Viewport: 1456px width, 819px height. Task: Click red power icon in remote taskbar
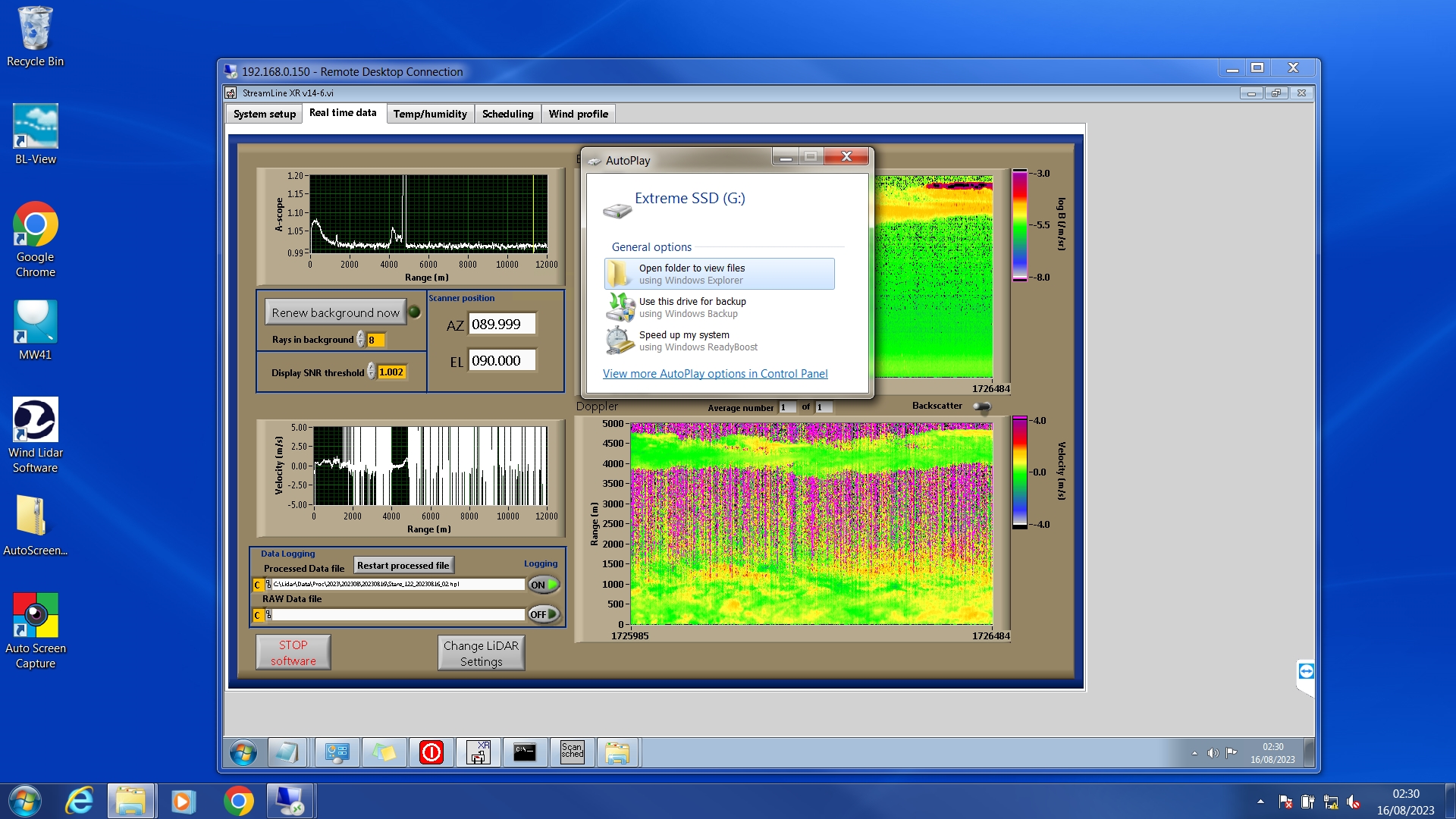pyautogui.click(x=431, y=752)
